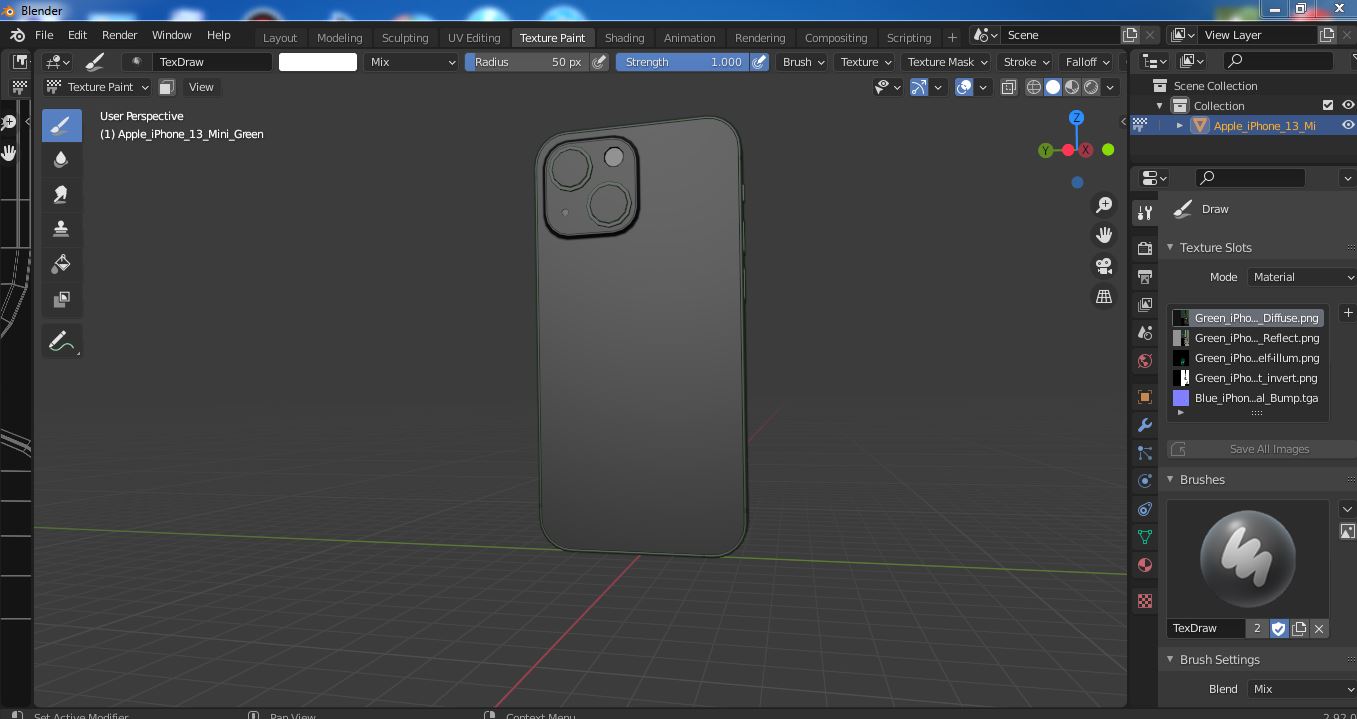Hide the Collection with its eye icon
The height and width of the screenshot is (719, 1357).
(x=1348, y=105)
